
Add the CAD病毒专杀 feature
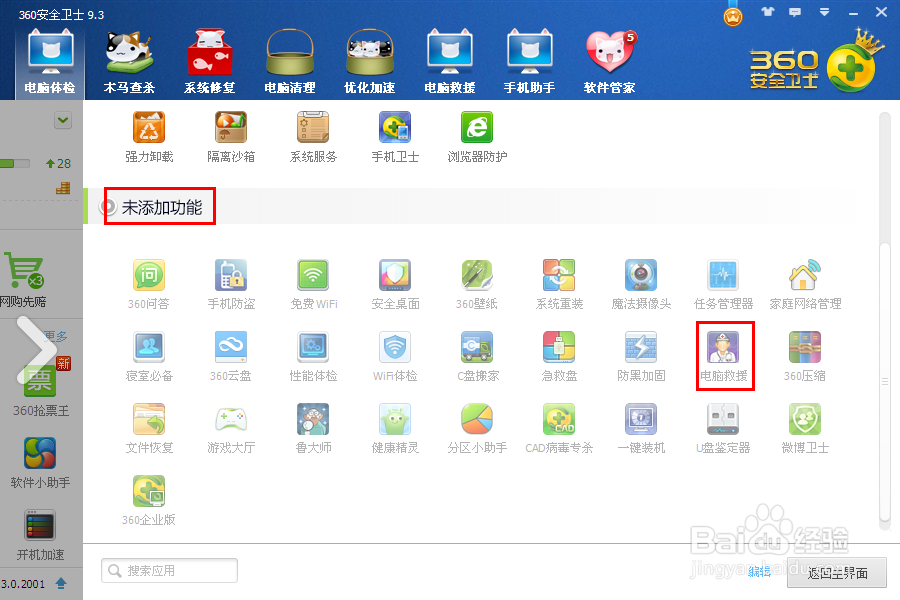559,428
